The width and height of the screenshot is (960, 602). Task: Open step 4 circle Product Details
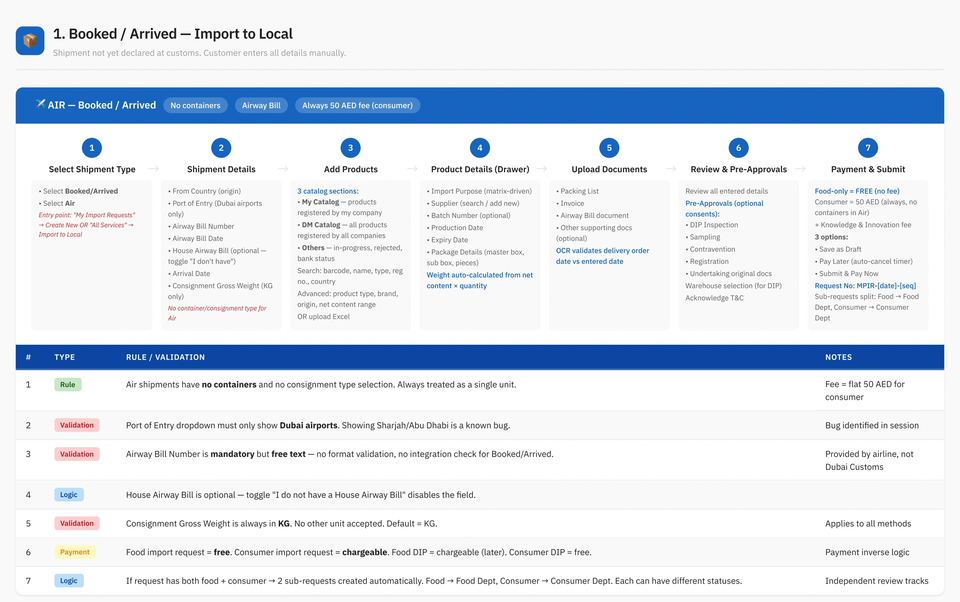479,148
